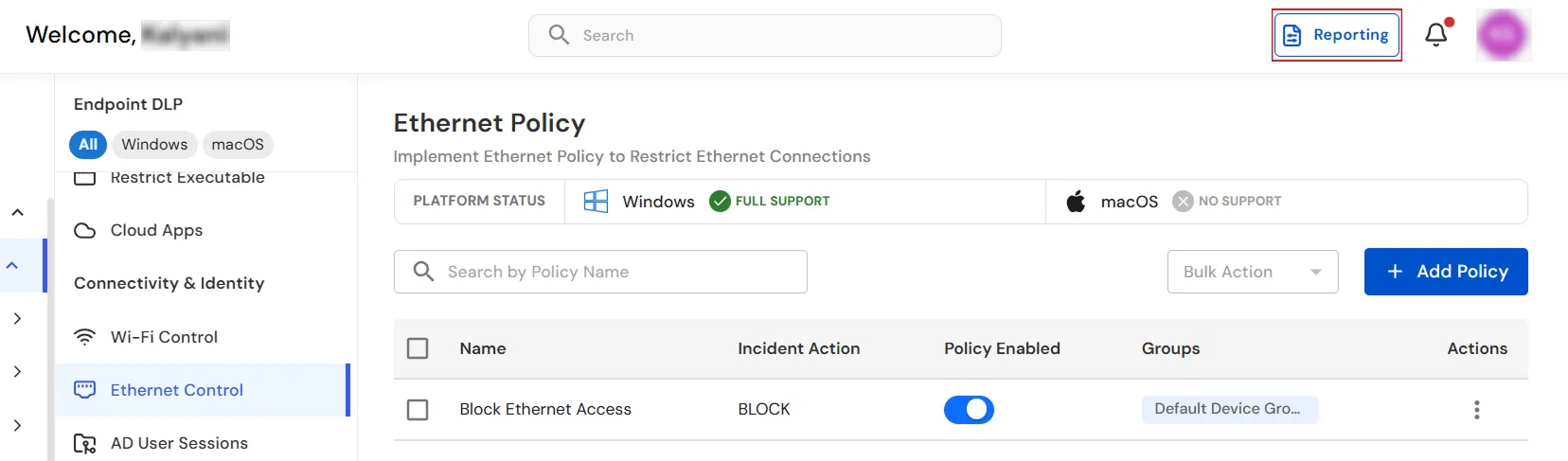Open Wi-Fi Control page
Screen dimensions: 1568x461
coord(164,337)
